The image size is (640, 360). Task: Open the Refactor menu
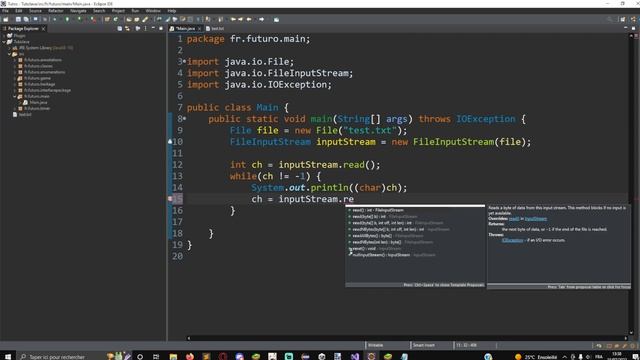56,11
